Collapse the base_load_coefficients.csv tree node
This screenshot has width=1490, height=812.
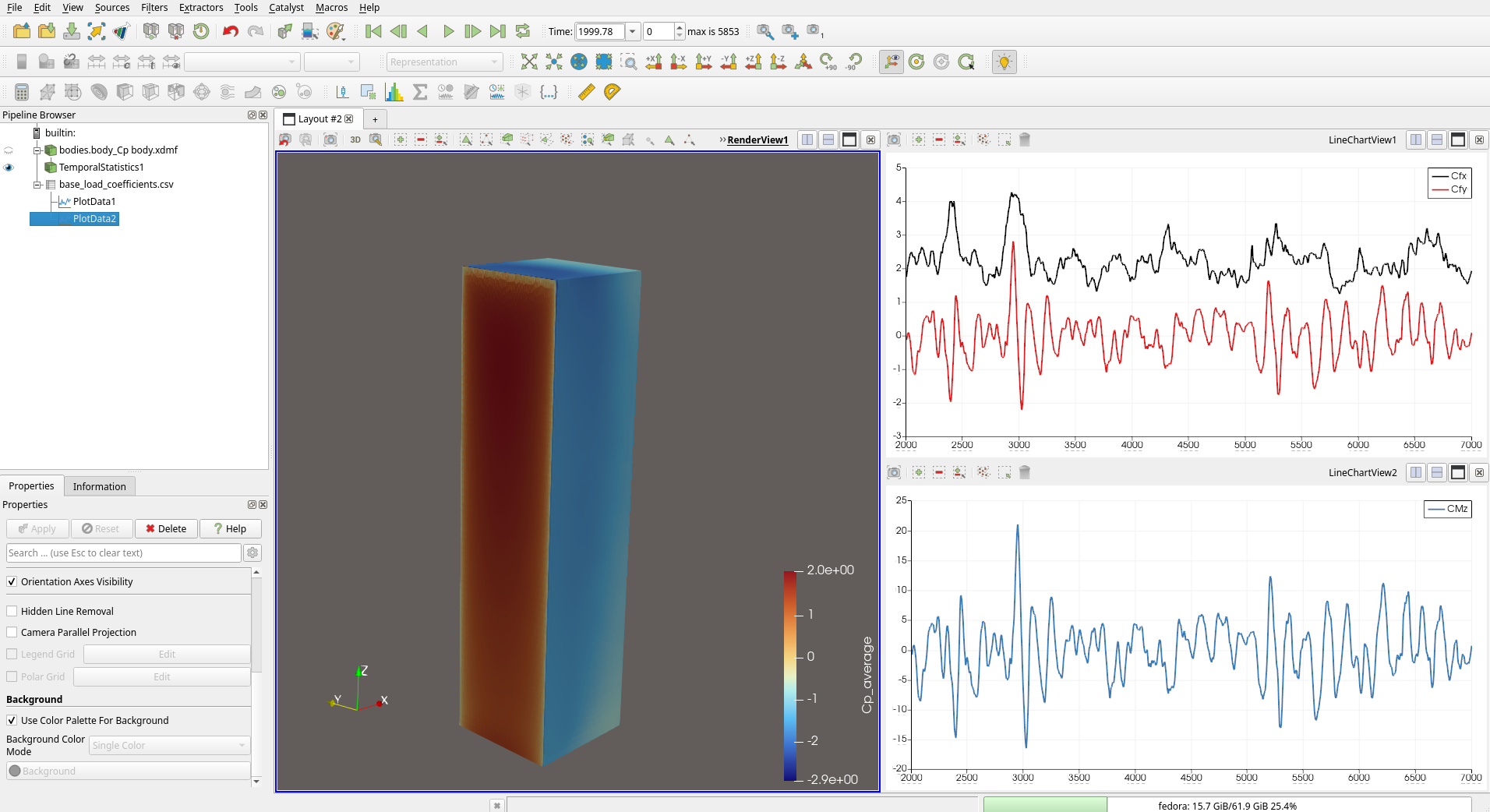click(x=37, y=185)
